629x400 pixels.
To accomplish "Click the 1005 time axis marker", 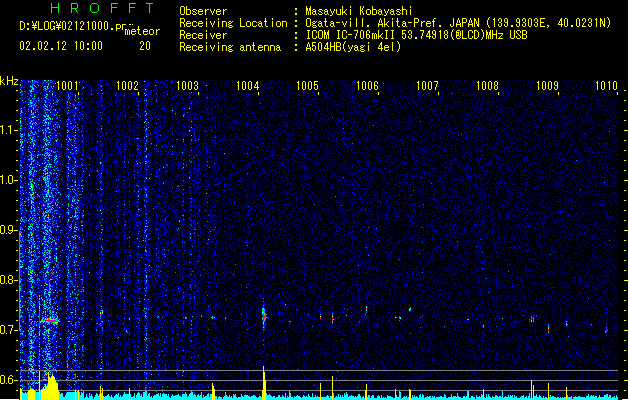I will (307, 85).
